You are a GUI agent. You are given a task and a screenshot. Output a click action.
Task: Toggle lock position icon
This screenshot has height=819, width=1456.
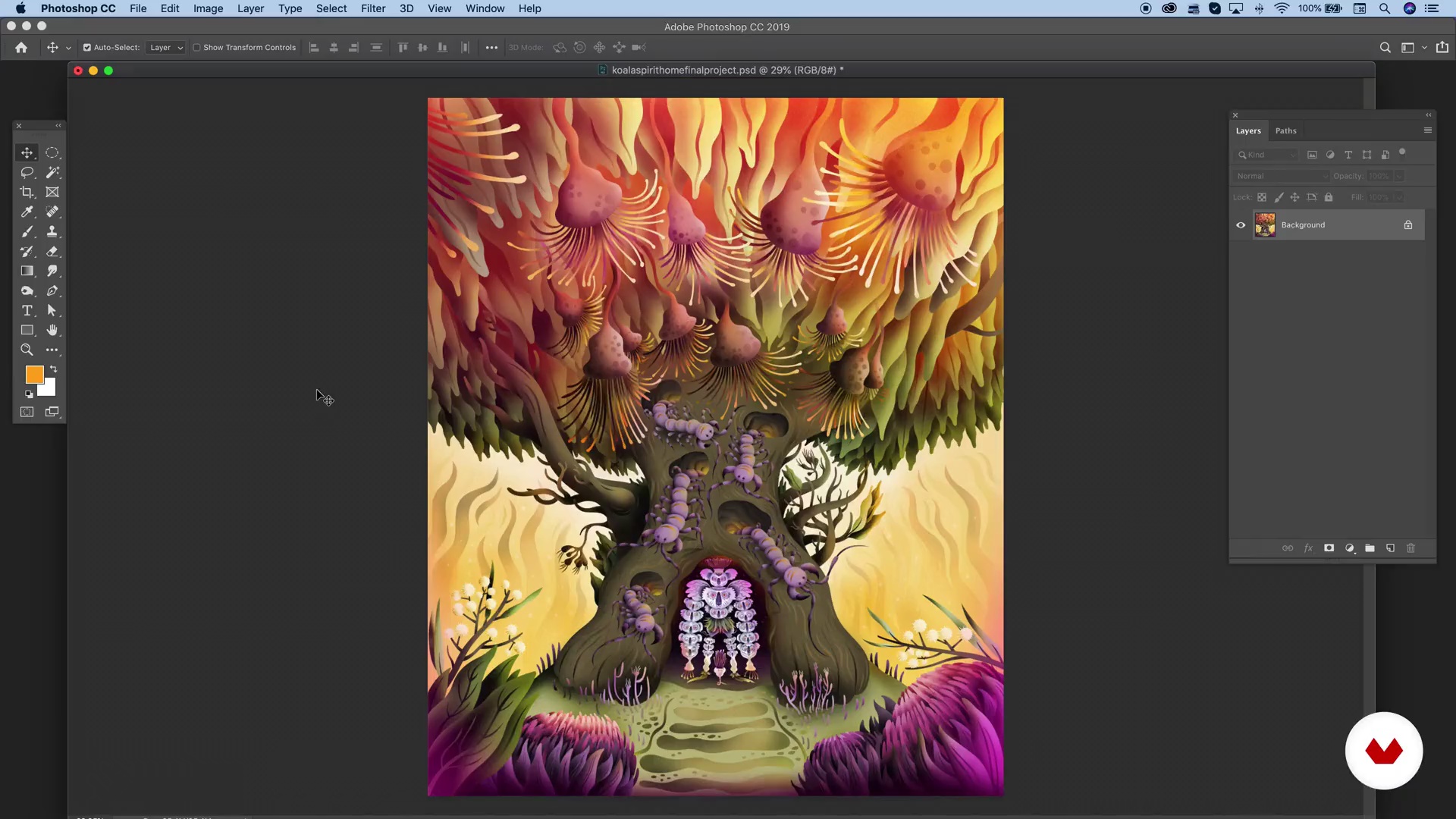click(x=1295, y=197)
